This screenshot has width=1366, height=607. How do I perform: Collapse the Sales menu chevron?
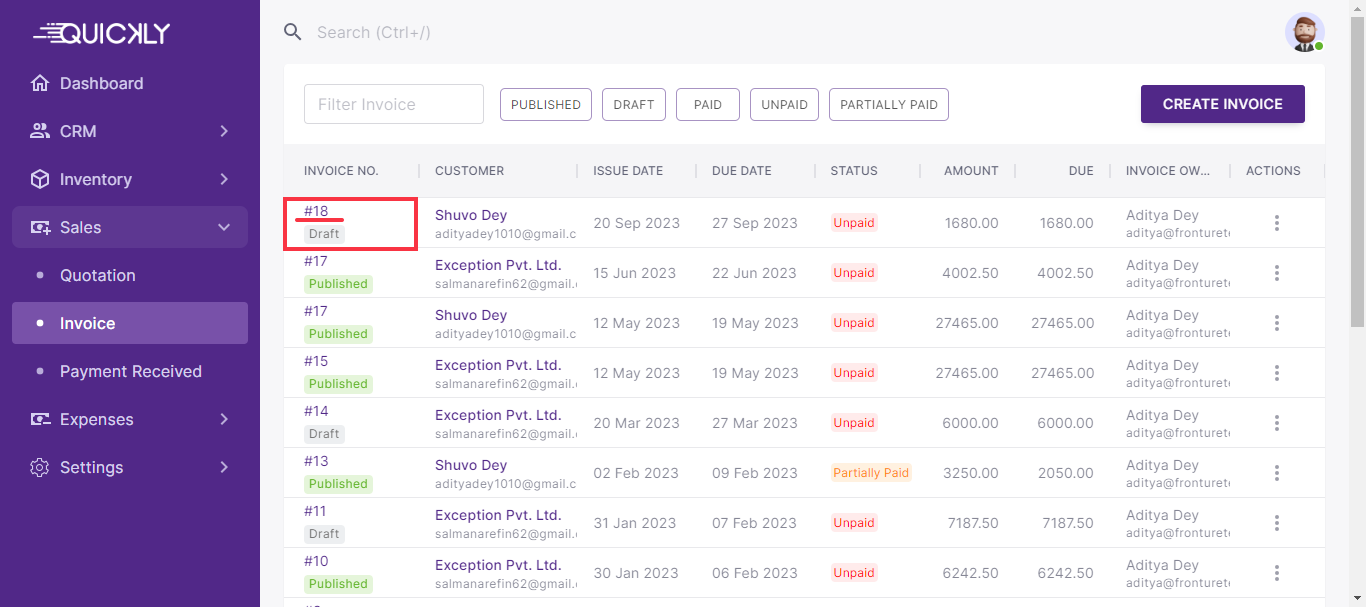224,227
